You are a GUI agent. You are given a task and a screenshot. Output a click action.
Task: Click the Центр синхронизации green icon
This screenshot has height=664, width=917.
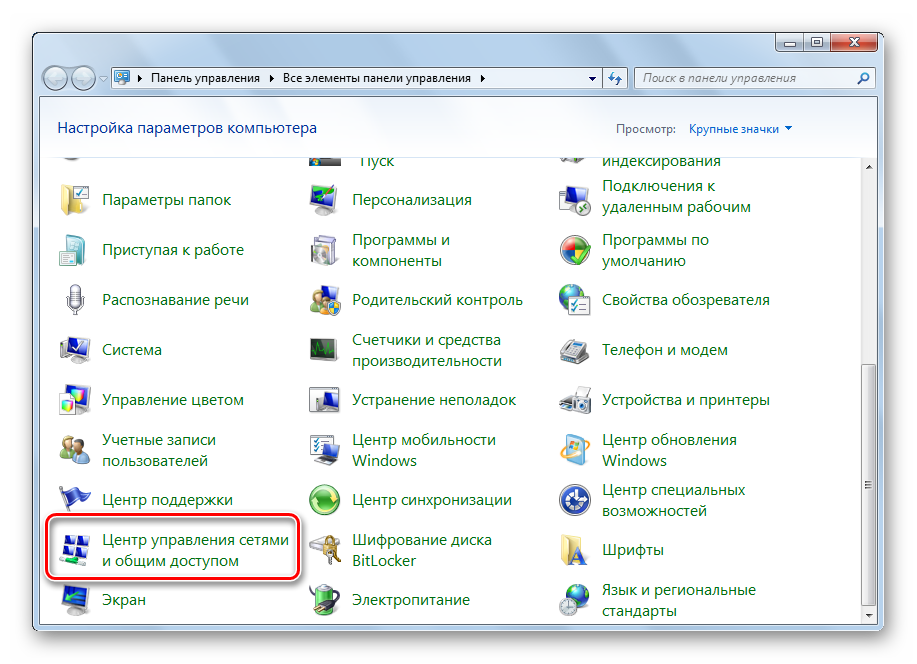326,499
